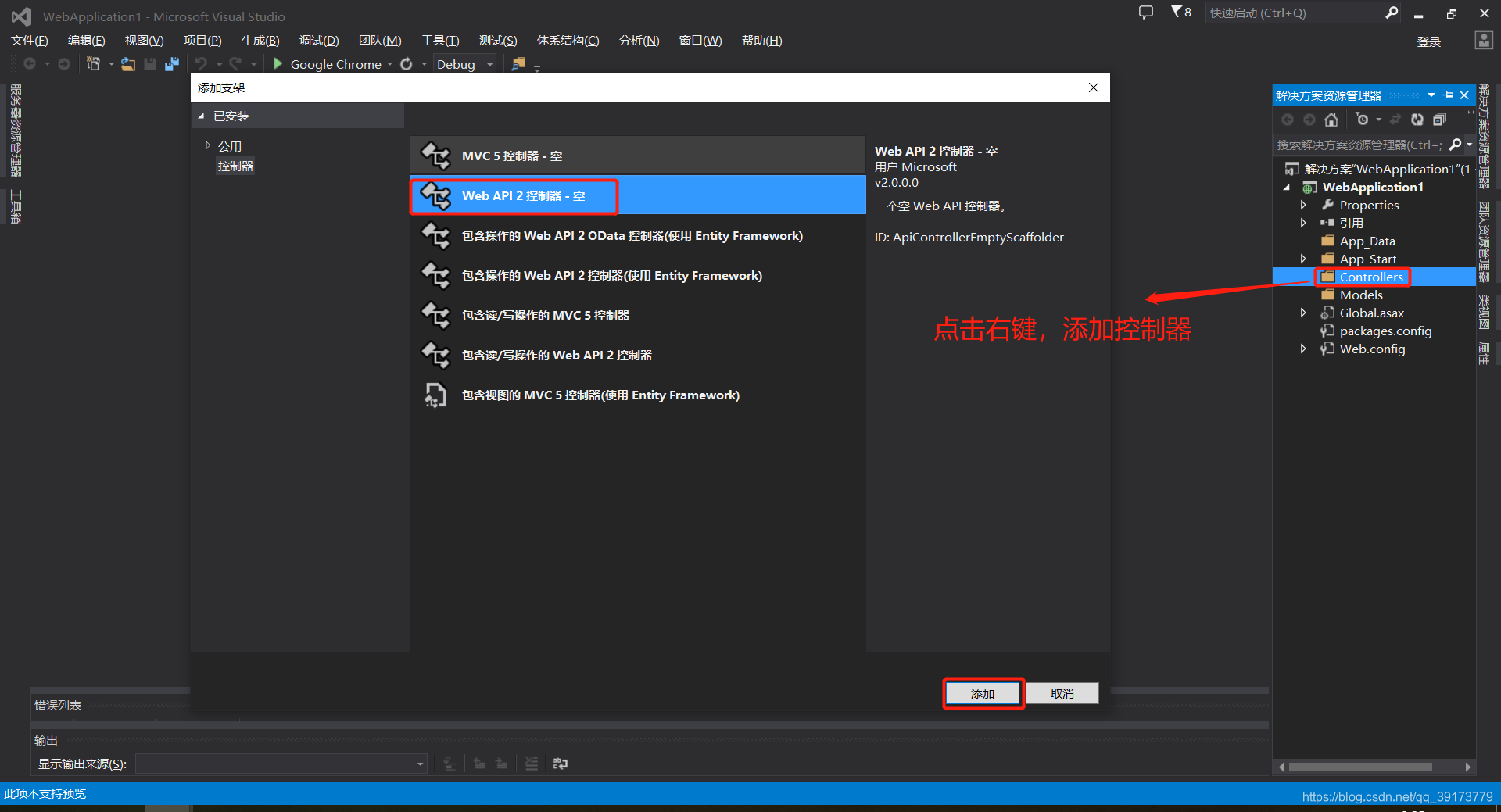Click Solution Explorer Home icon
Screen dimensions: 1501x812
[x=1331, y=120]
